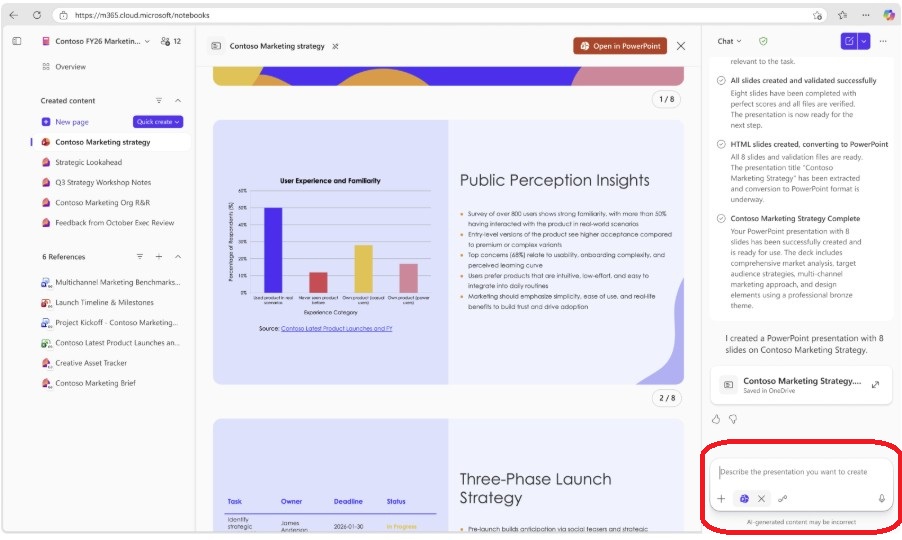Open Feedback from October Exec Review

click(114, 223)
